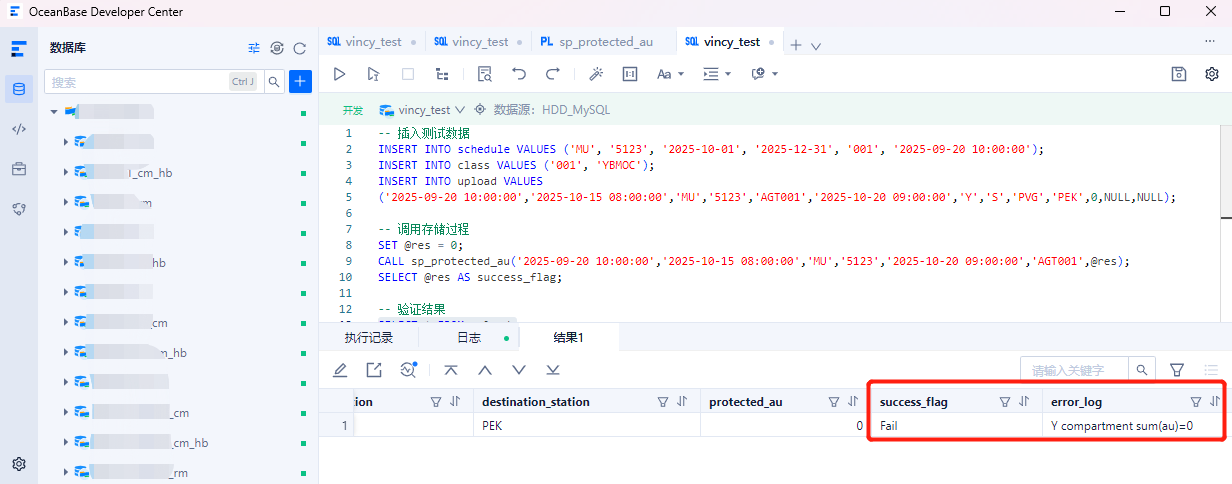Open find and replace in editor toolbar
Viewport: 1232px width, 484px height.
485,74
